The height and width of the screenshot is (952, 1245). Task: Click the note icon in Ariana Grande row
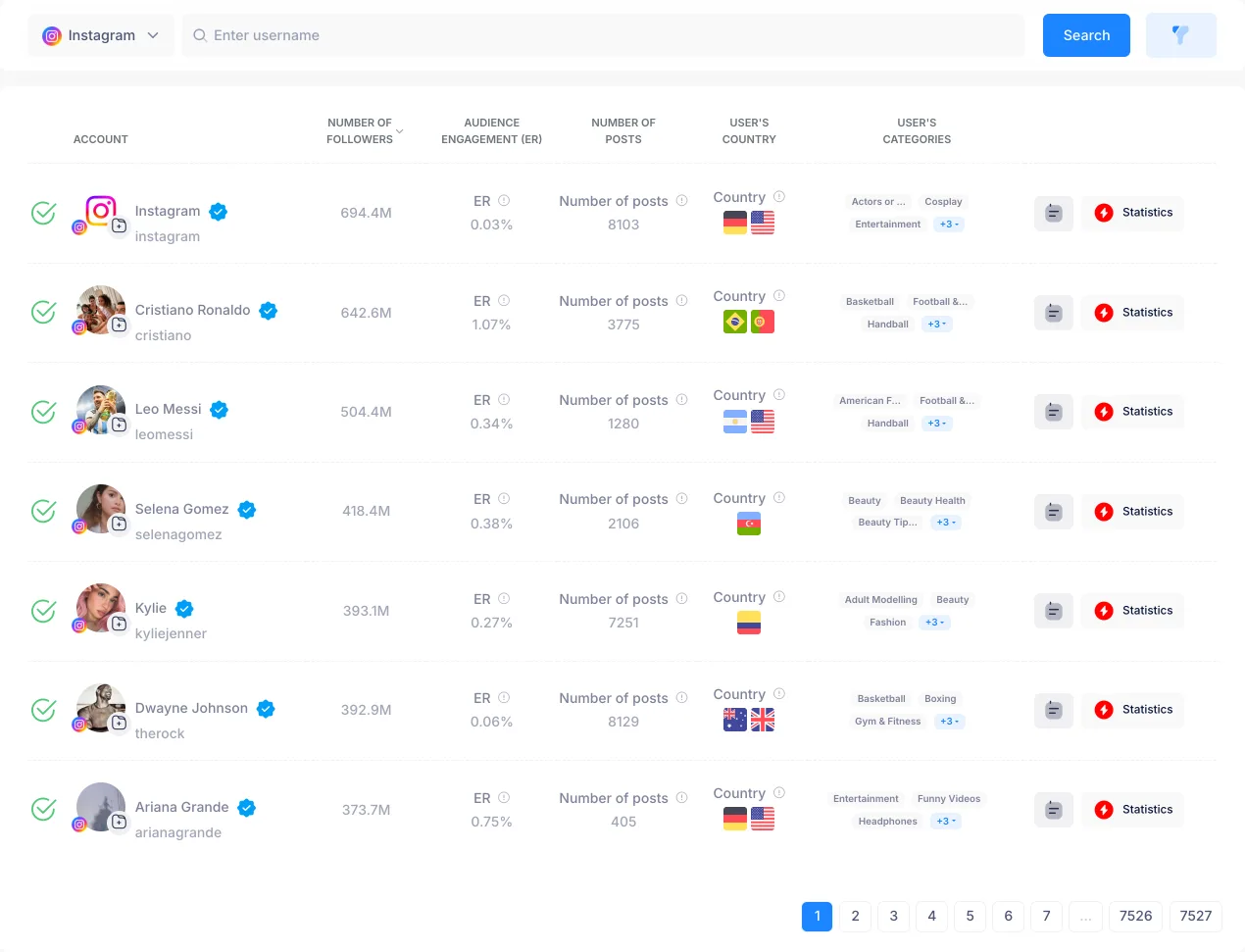(x=1054, y=810)
